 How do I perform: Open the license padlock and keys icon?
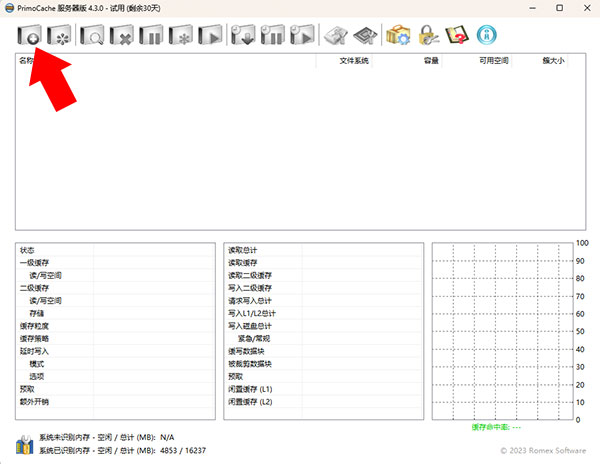pyautogui.click(x=428, y=35)
